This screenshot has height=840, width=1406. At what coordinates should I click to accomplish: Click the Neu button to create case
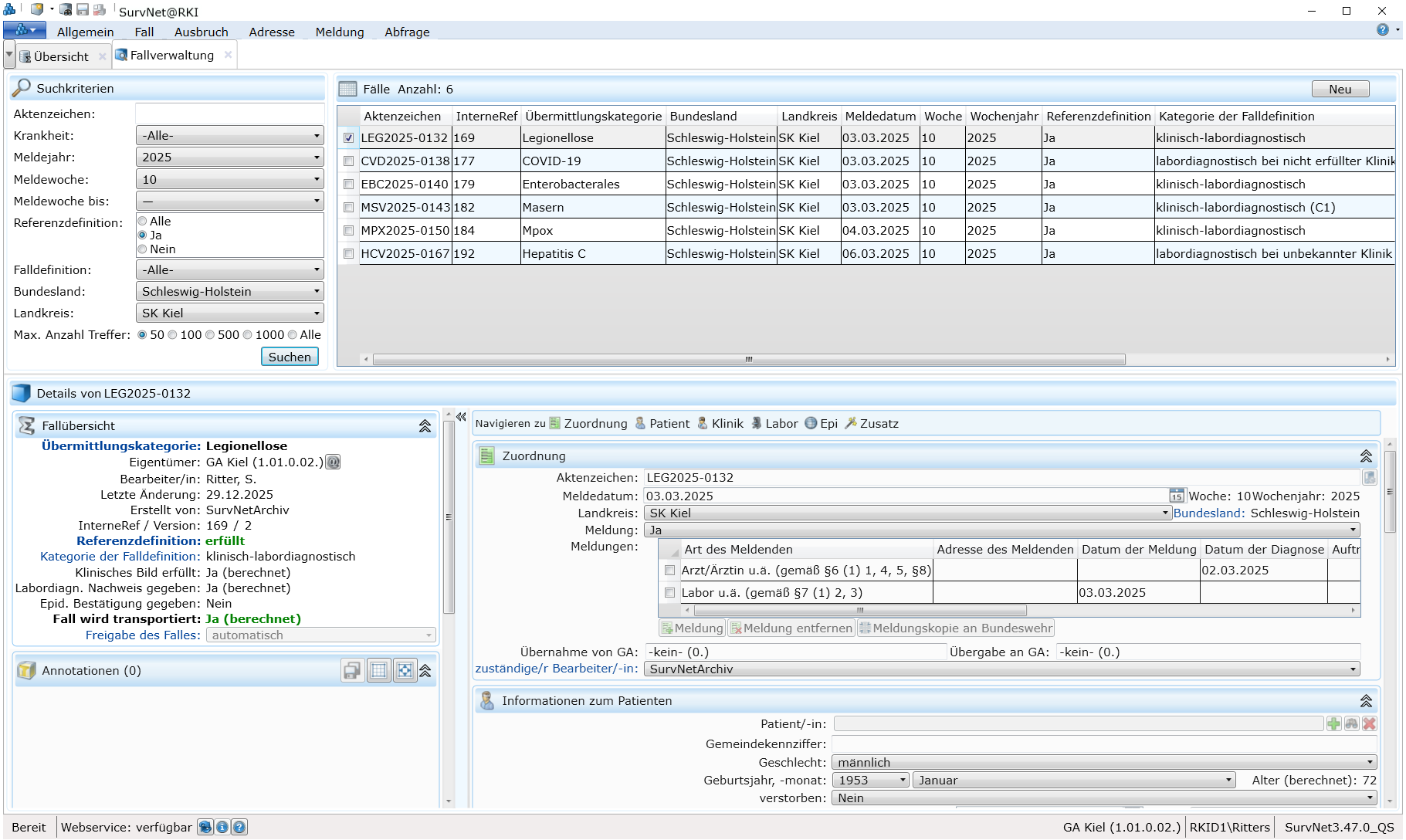pos(1340,89)
